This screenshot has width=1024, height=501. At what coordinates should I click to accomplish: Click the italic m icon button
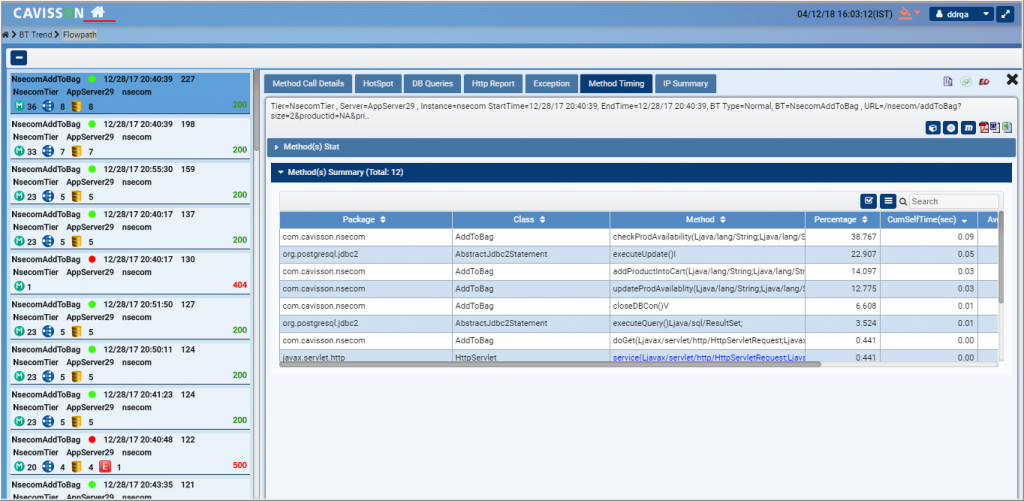(x=968, y=128)
